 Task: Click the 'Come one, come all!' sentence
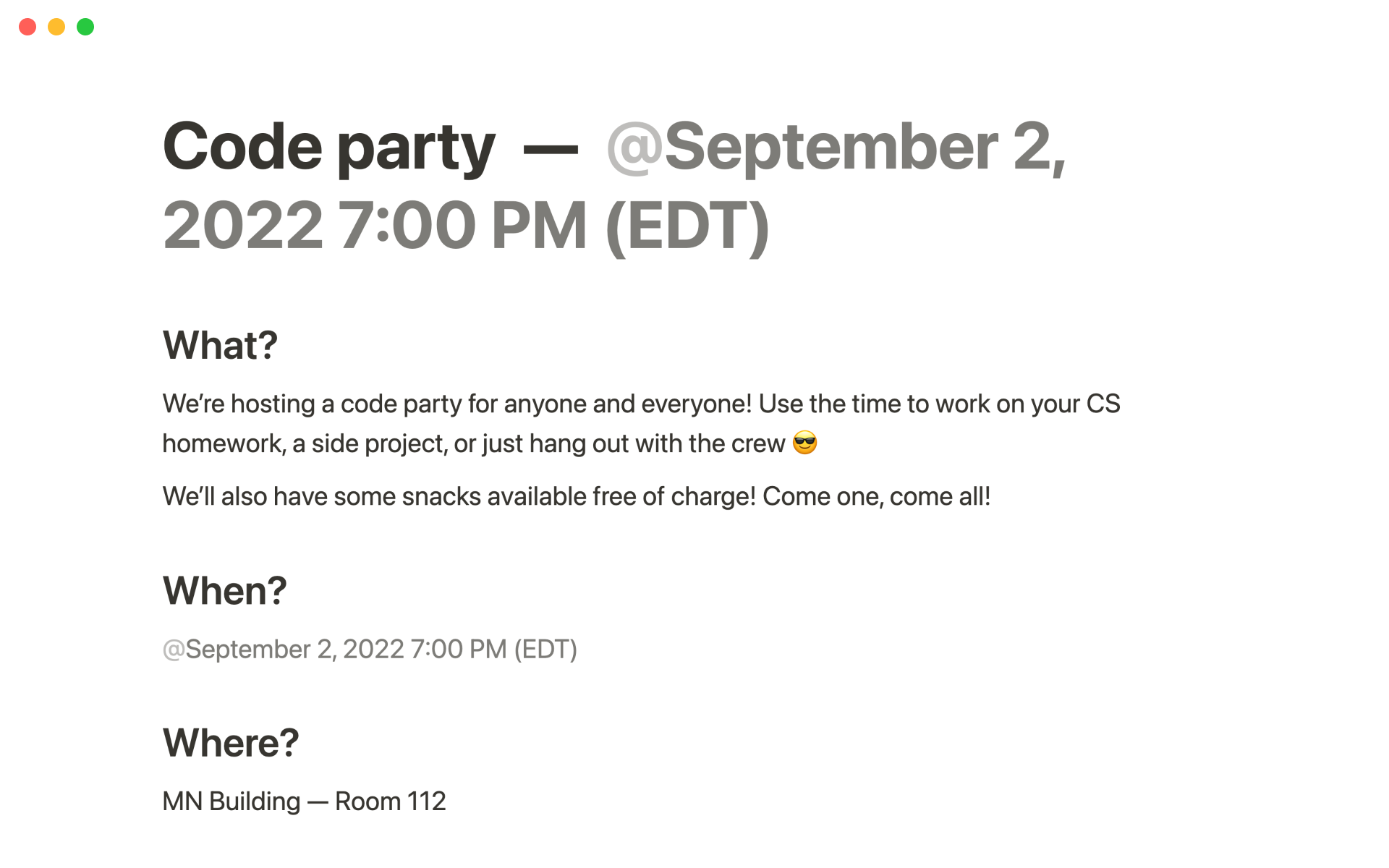pyautogui.click(x=876, y=497)
